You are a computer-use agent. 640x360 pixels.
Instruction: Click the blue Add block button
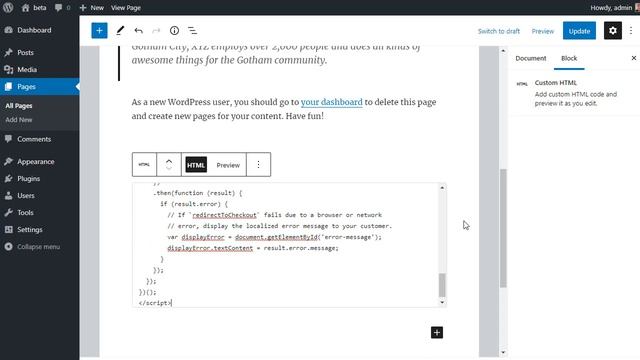point(99,31)
